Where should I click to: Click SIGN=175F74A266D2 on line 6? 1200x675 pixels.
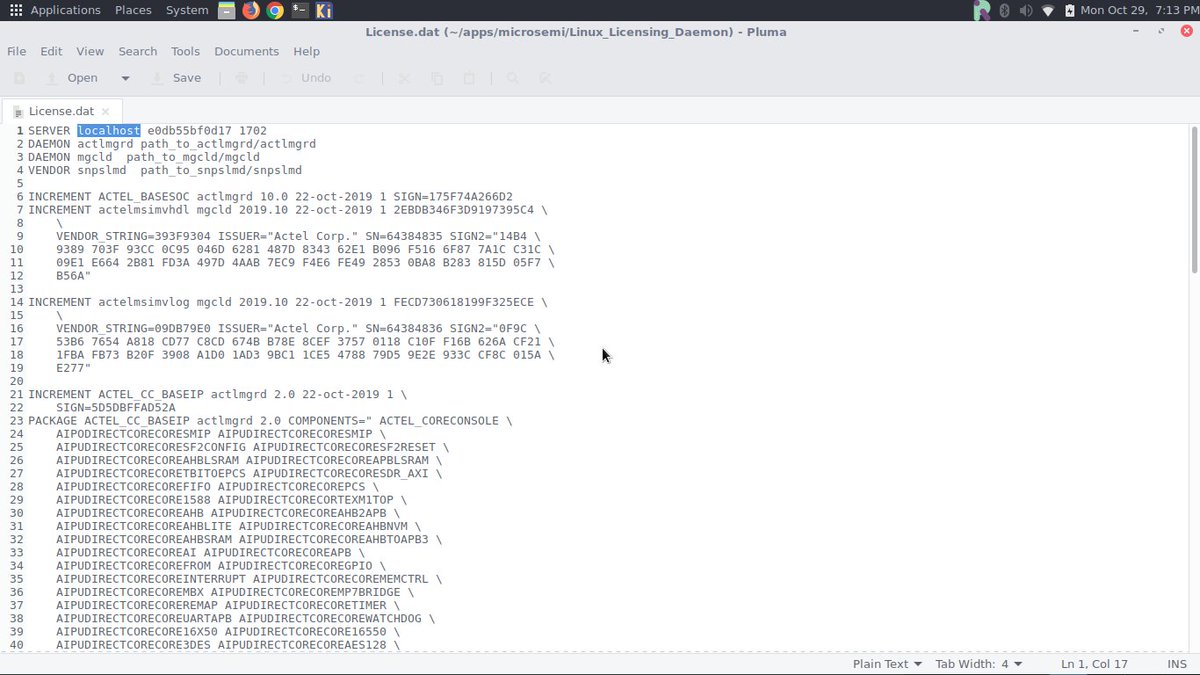point(453,196)
